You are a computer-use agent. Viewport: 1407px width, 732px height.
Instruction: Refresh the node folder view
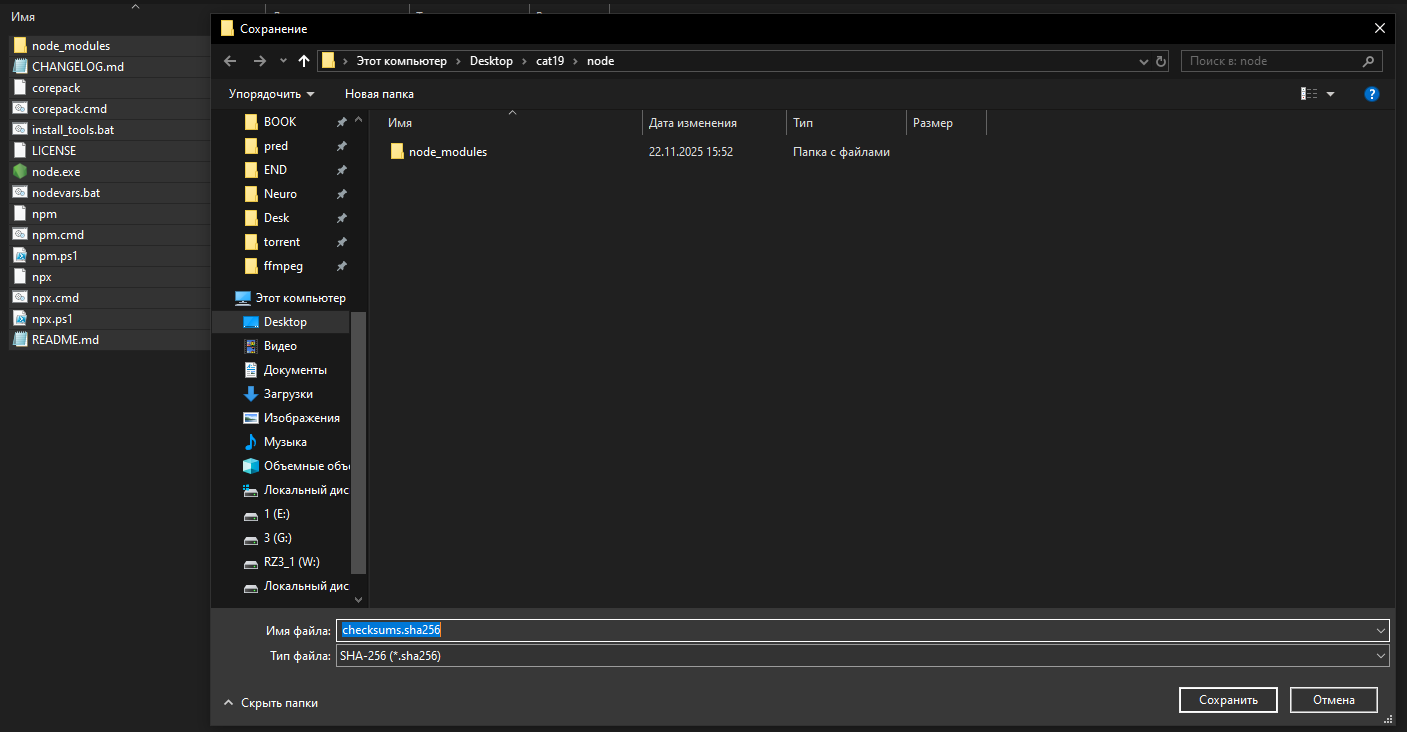tap(1161, 61)
